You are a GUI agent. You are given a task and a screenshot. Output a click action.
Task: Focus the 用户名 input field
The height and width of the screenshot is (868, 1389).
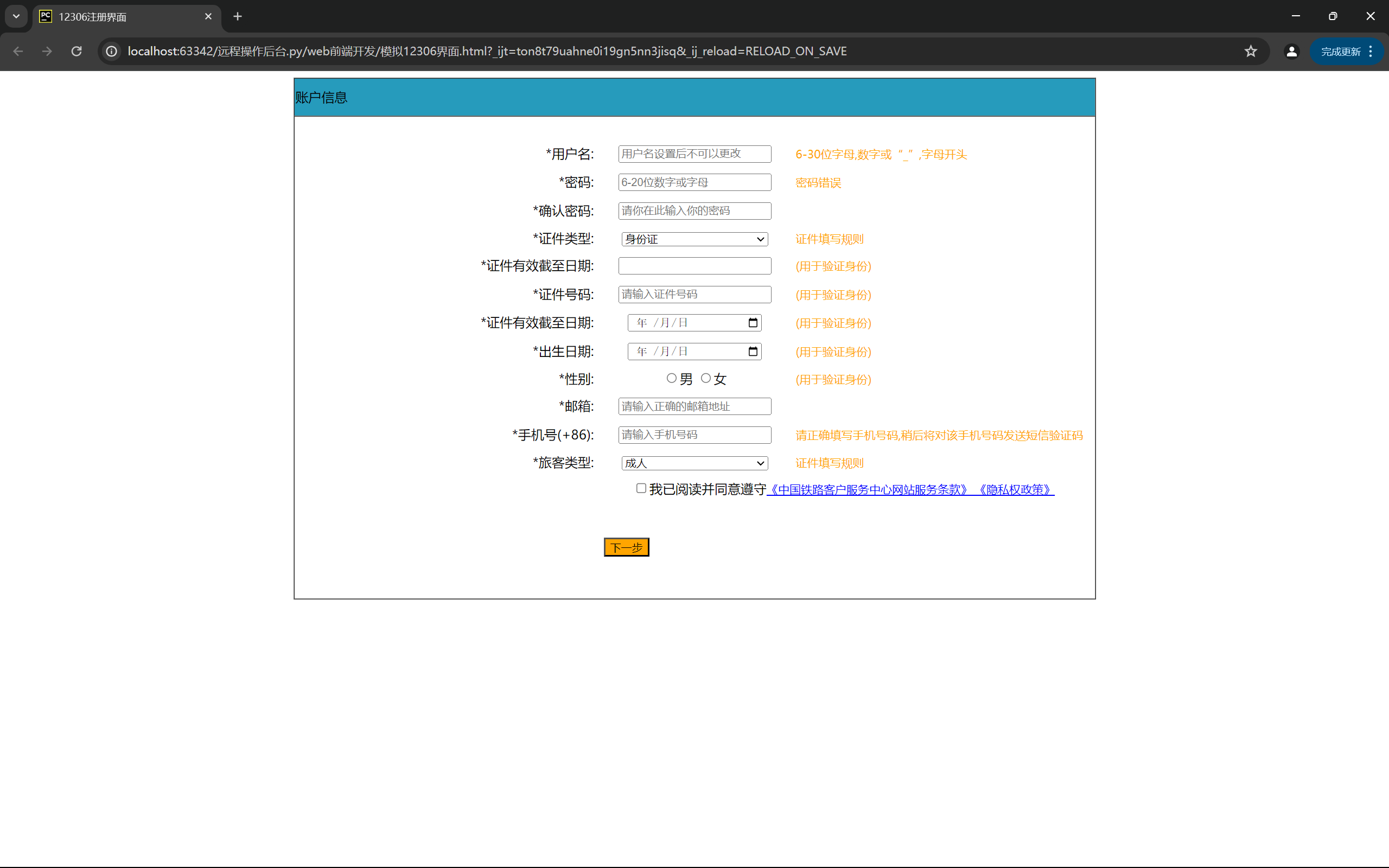[x=694, y=154]
